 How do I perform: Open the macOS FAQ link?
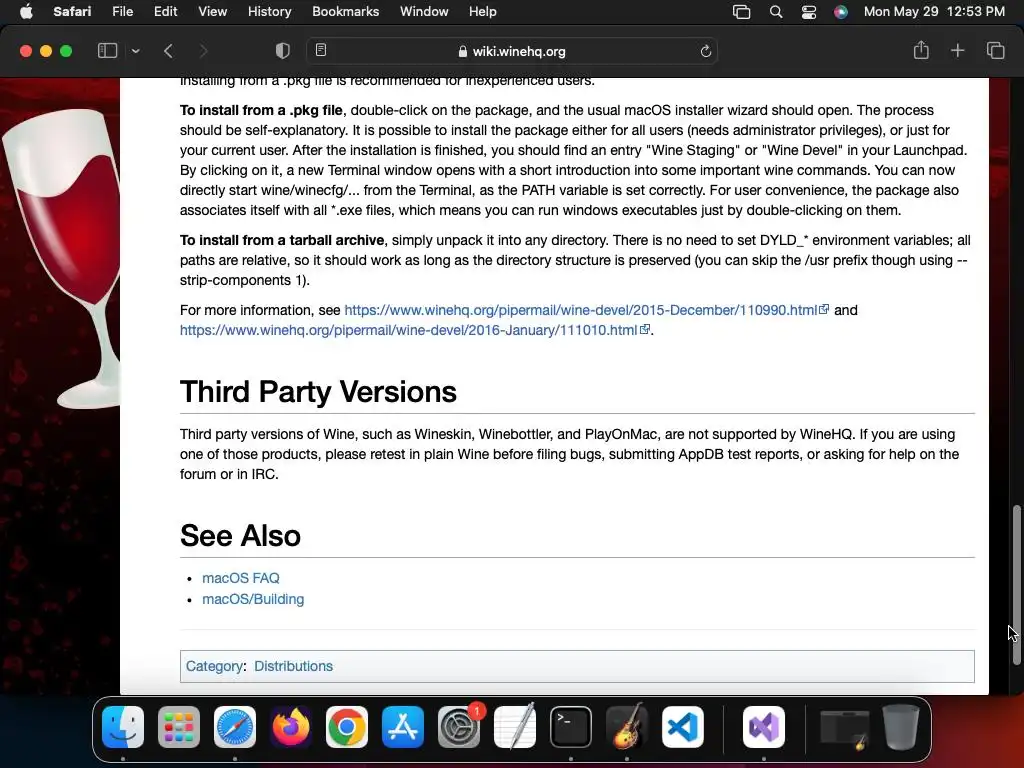tap(240, 578)
